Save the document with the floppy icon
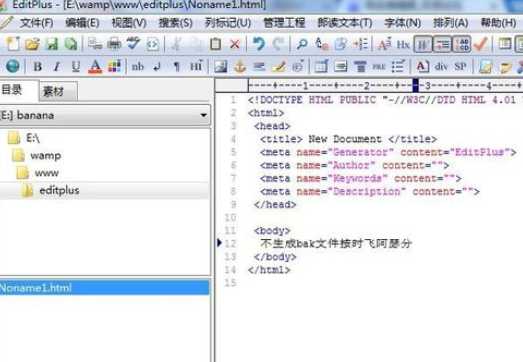Screen dimensions: 523x362 click(x=52, y=44)
